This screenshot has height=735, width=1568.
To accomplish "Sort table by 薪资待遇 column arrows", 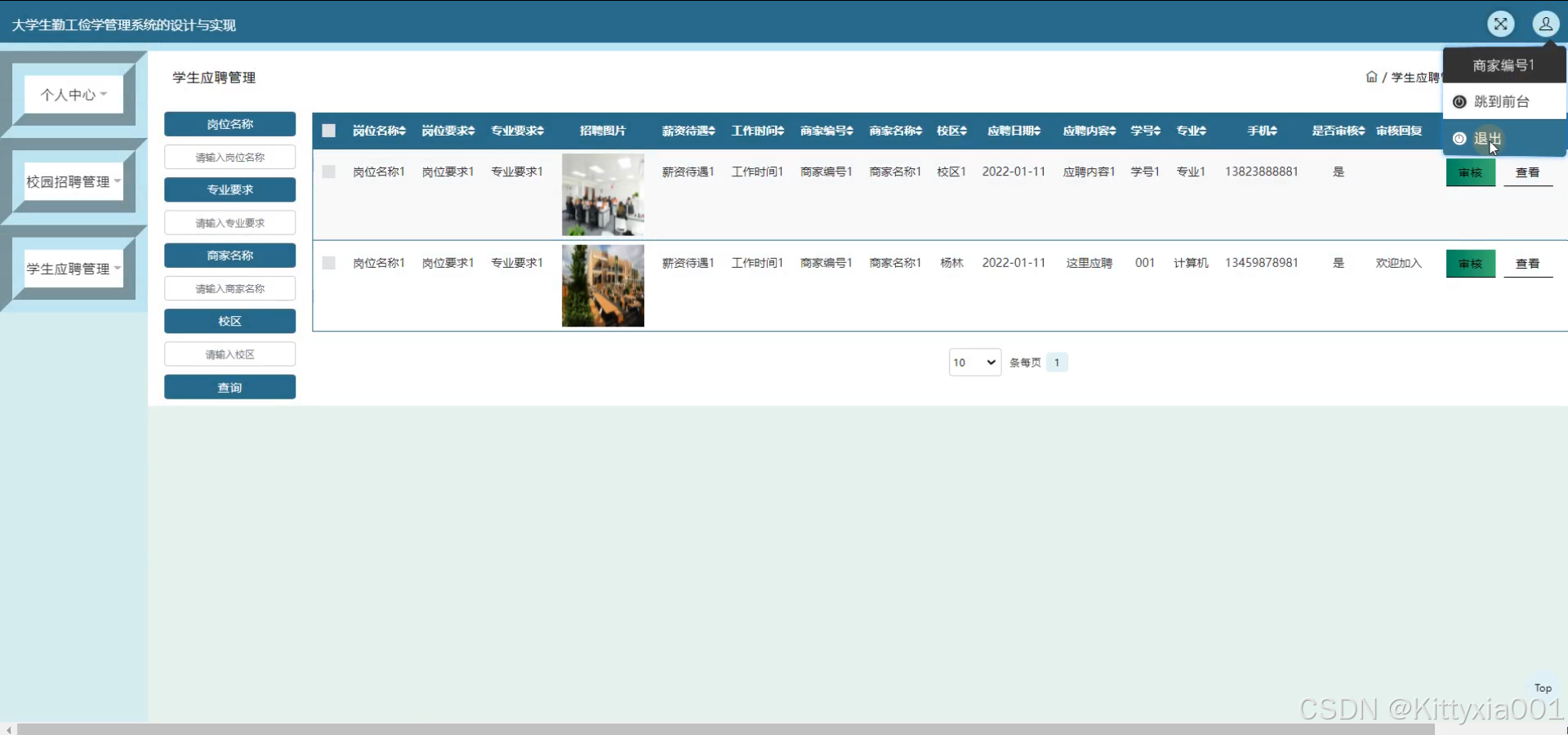I will coord(711,131).
